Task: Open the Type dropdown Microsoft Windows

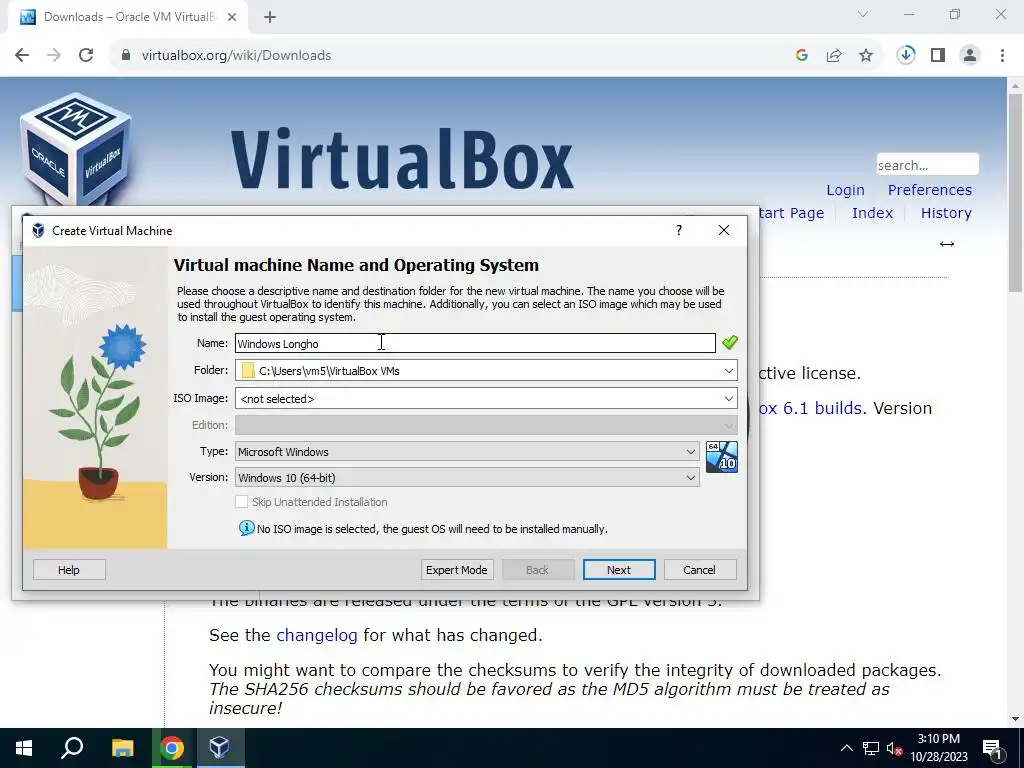Action: click(x=467, y=451)
